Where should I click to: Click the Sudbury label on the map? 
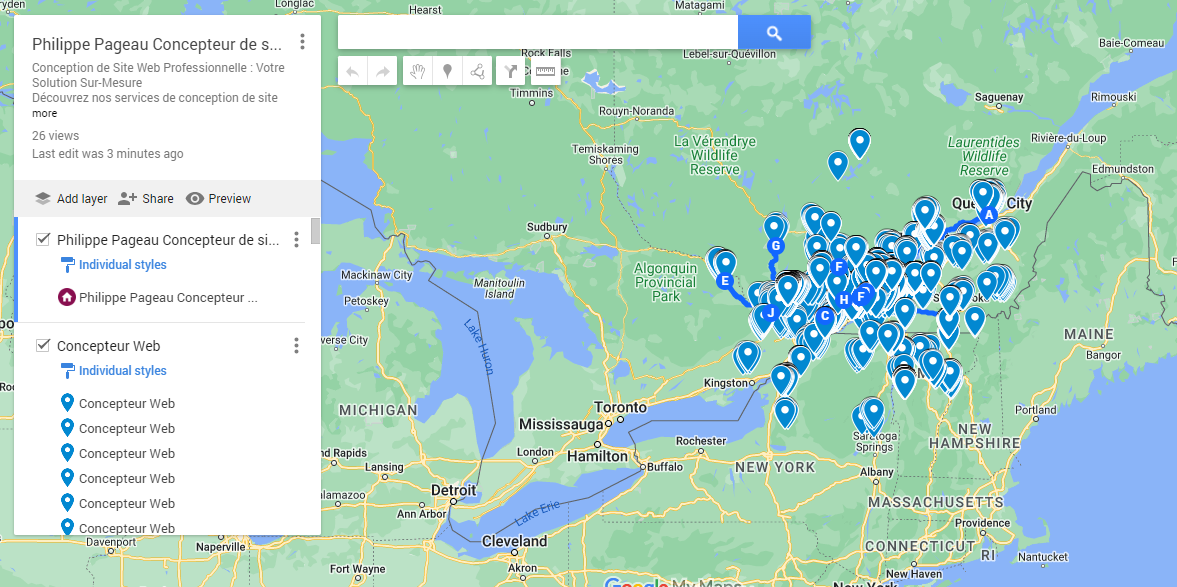(546, 227)
